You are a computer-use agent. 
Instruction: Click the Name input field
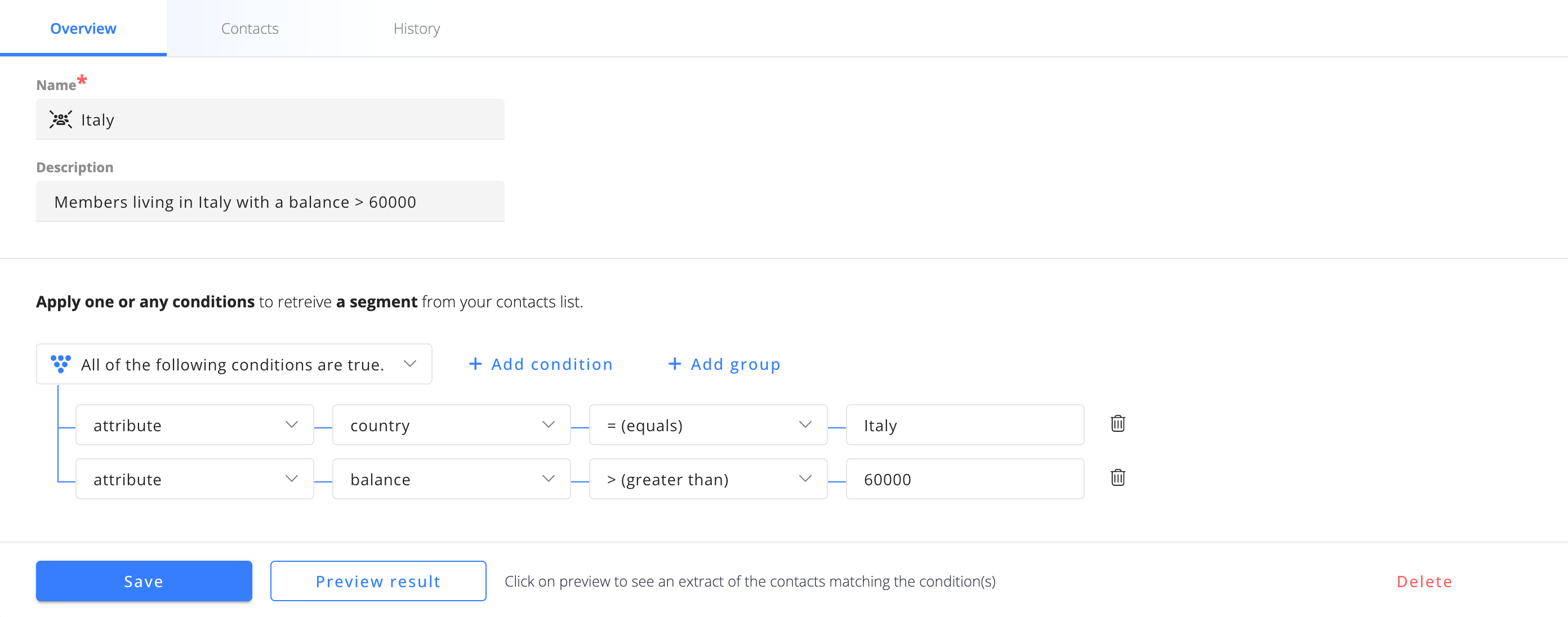pyautogui.click(x=269, y=120)
